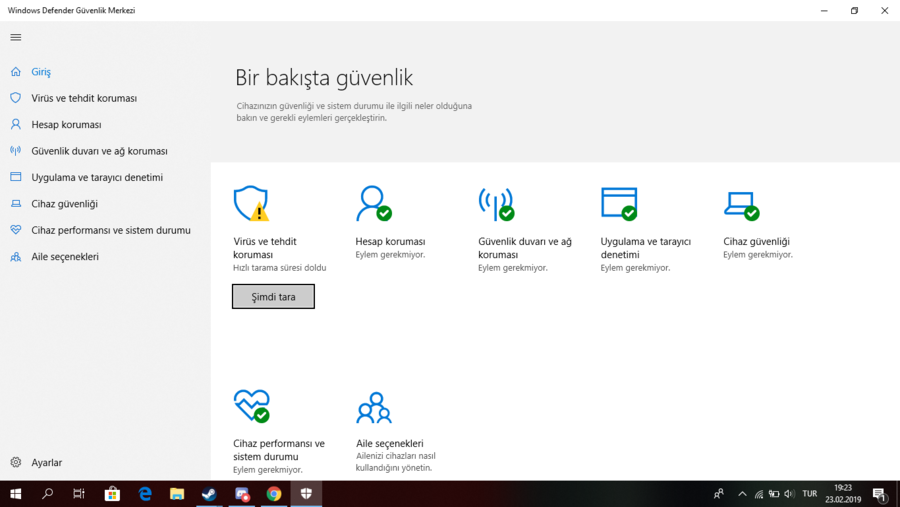Image resolution: width=900 pixels, height=507 pixels.
Task: Open Ayarlar settings label
Action: tap(46, 462)
